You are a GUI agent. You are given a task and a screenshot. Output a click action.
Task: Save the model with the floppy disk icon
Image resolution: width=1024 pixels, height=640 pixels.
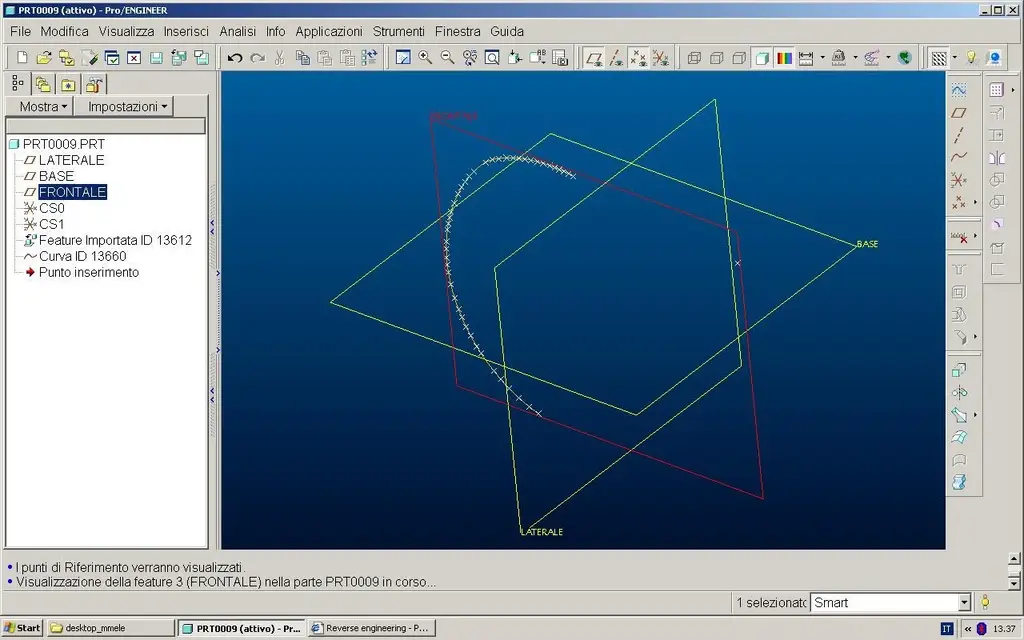coord(156,57)
